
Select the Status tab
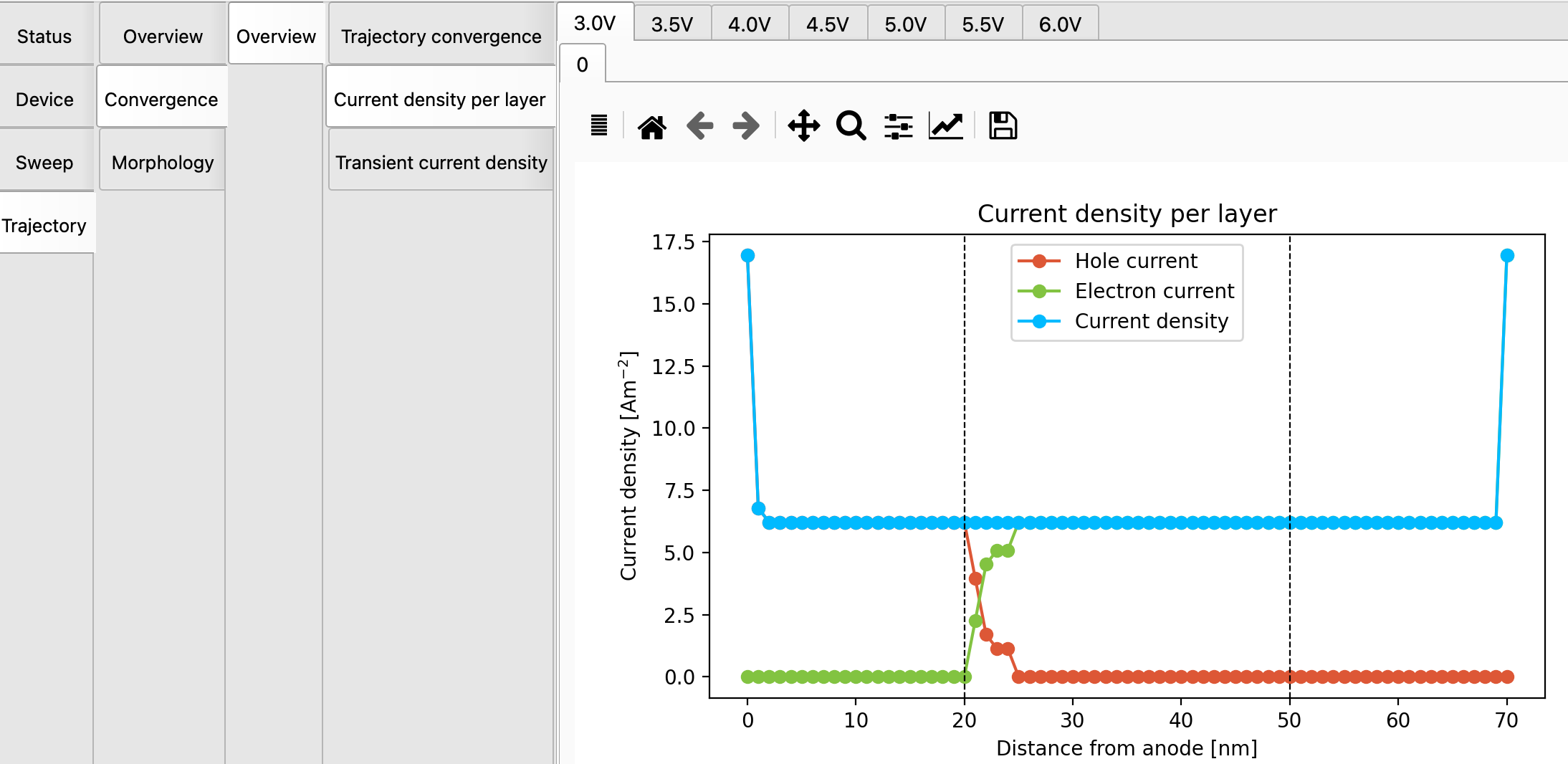pyautogui.click(x=44, y=37)
